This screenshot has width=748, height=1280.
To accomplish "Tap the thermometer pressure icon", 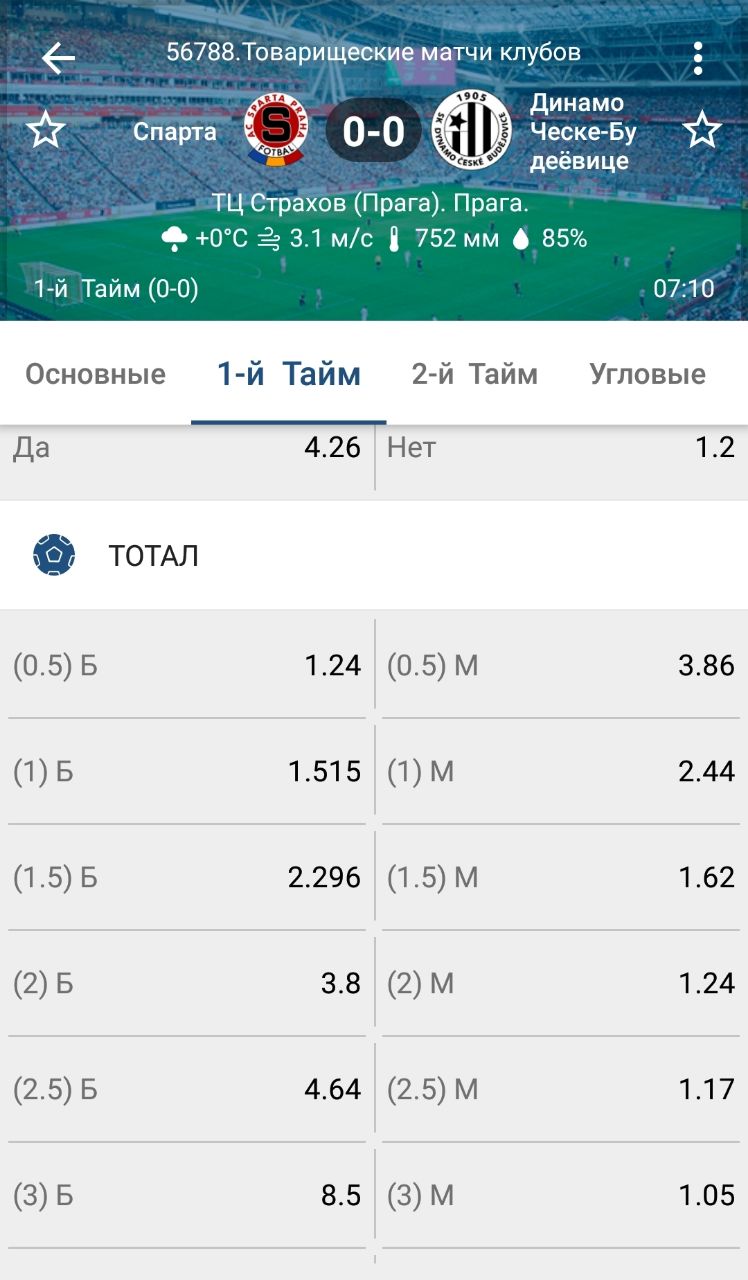I will click(394, 238).
